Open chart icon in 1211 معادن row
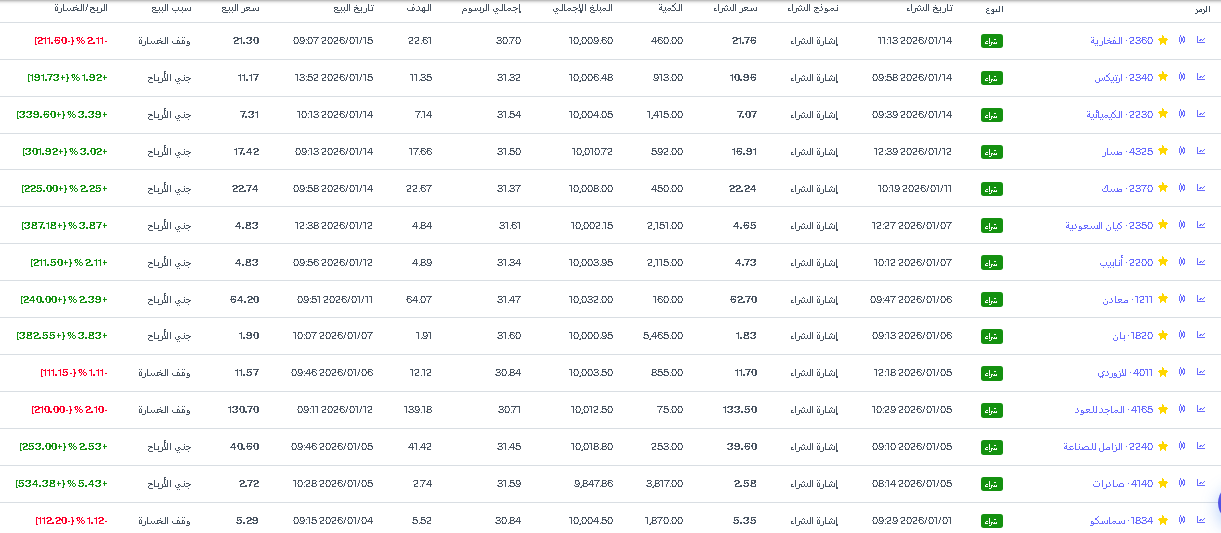The image size is (1221, 533). click(1201, 299)
